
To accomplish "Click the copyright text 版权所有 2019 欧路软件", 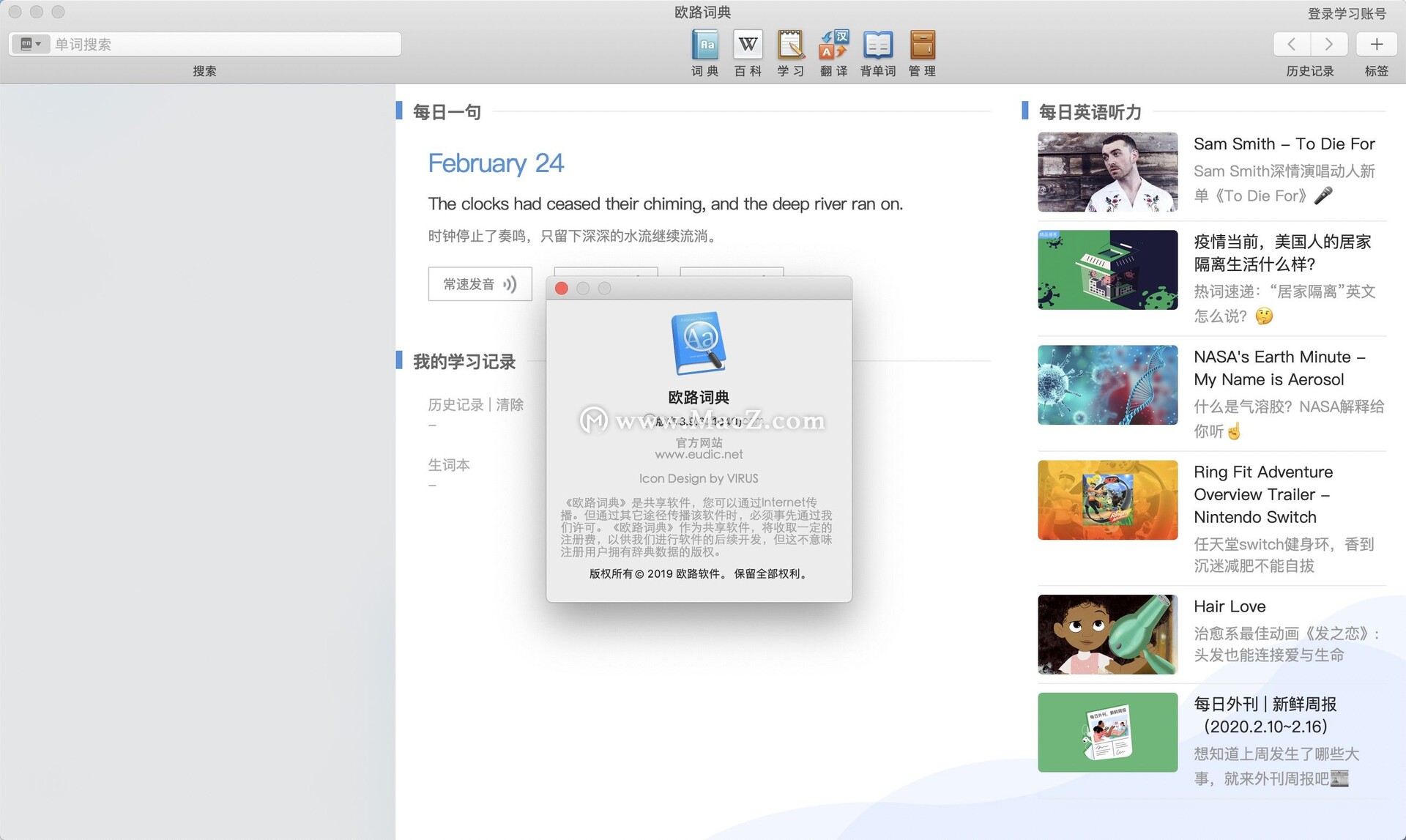I will click(699, 573).
